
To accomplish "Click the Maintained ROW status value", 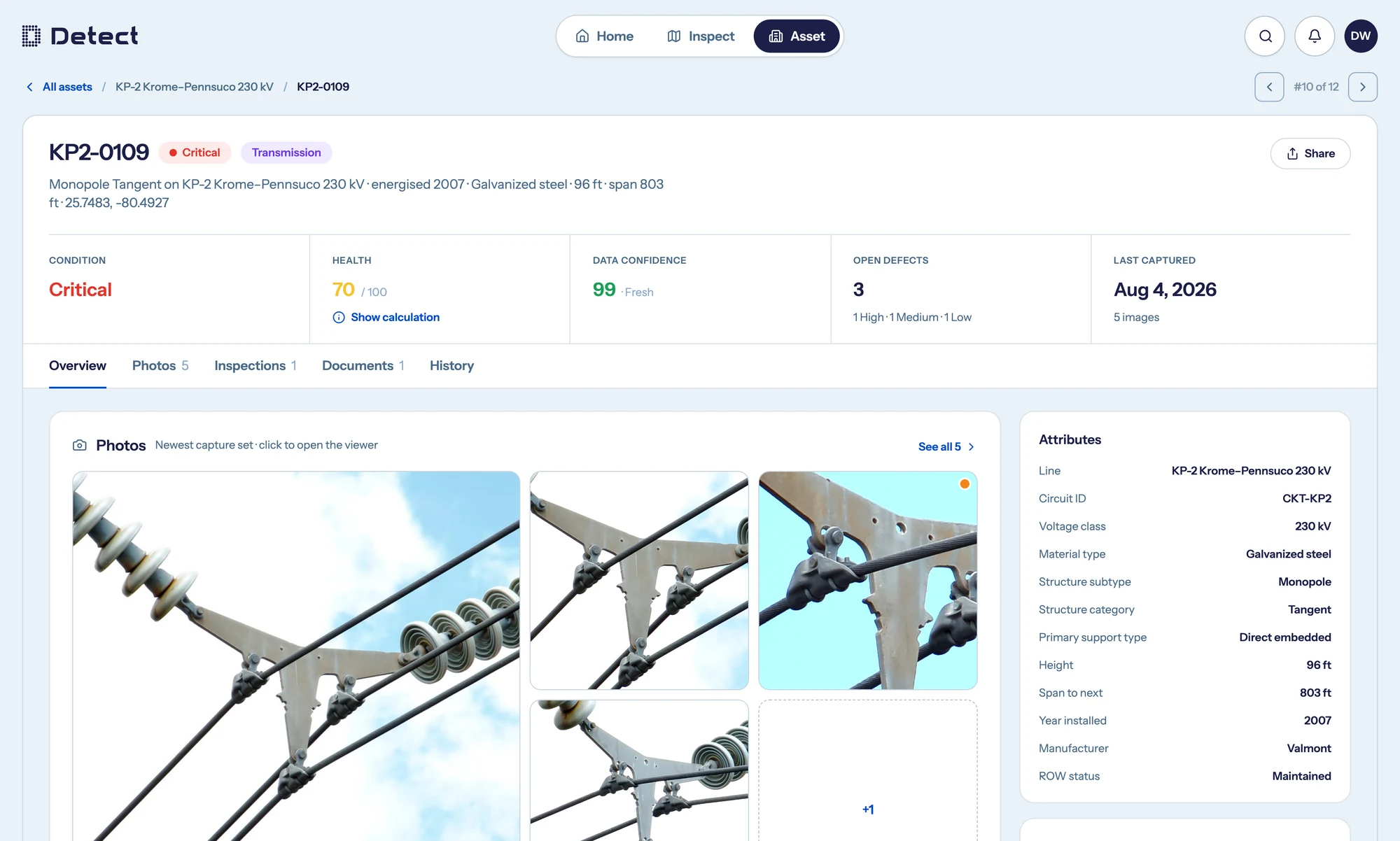I will click(1301, 776).
